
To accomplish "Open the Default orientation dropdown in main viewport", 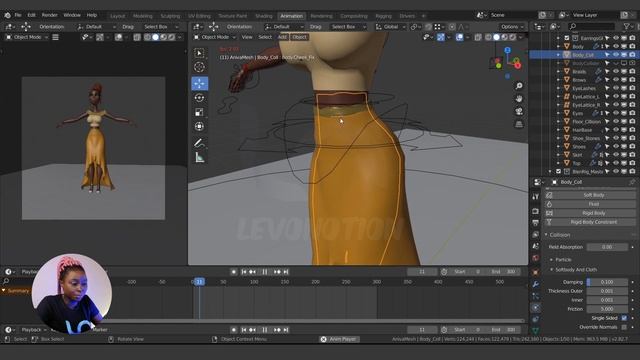I will [284, 27].
